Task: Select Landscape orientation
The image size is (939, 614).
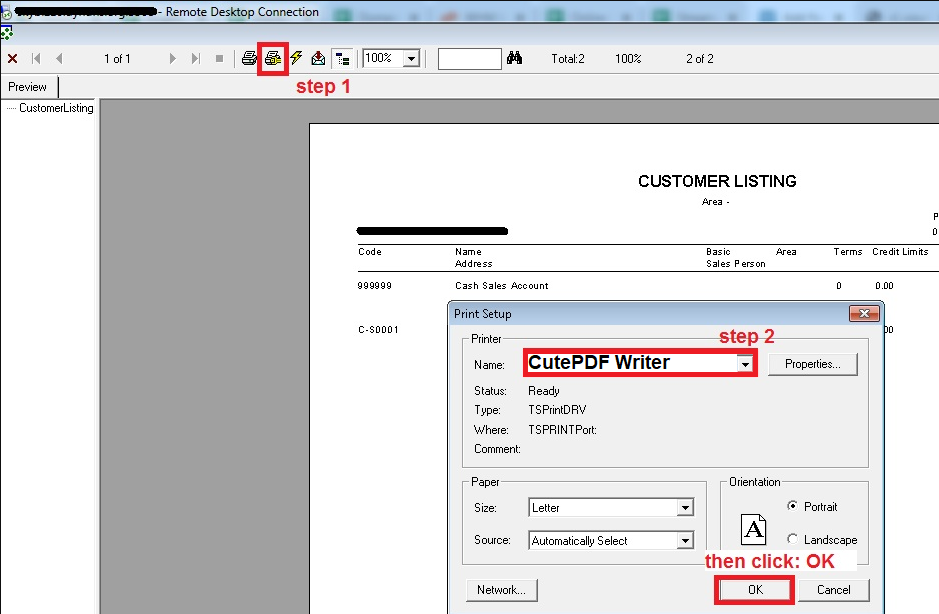Action: coord(794,539)
